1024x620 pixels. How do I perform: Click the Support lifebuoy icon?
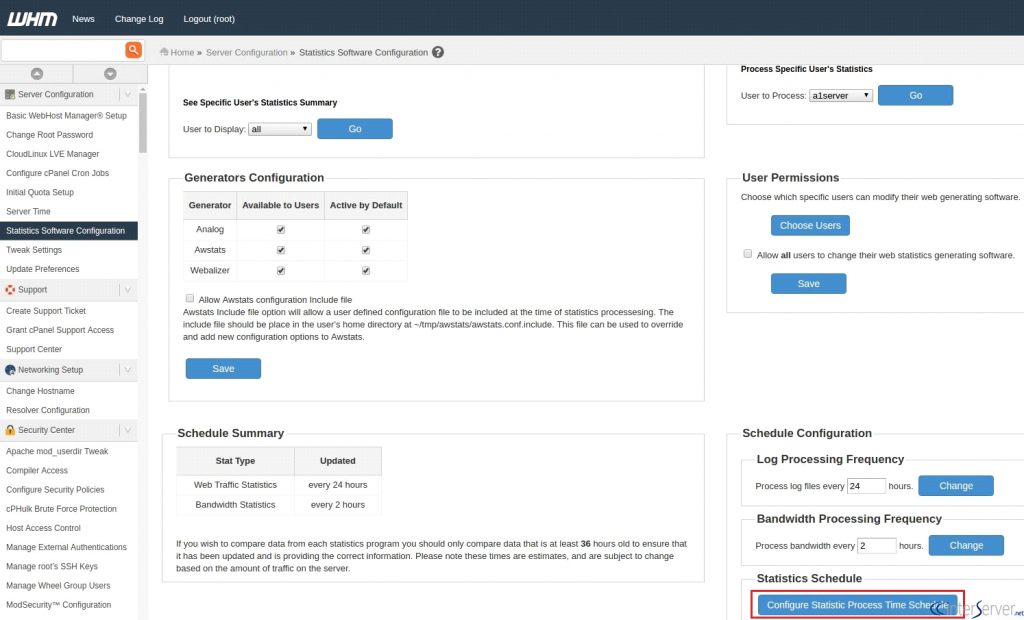pos(10,289)
